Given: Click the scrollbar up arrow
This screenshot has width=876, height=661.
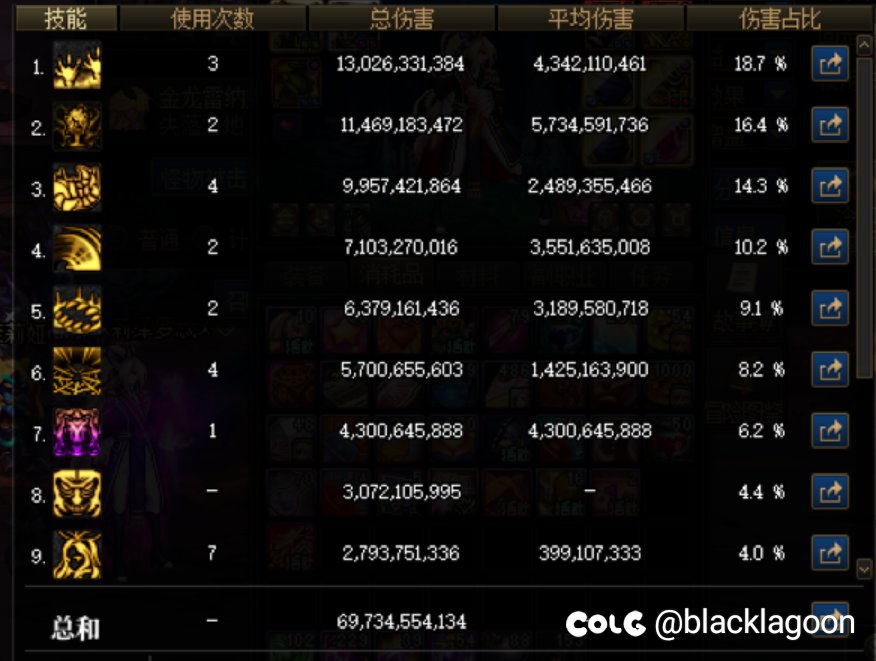Looking at the screenshot, I should (864, 45).
